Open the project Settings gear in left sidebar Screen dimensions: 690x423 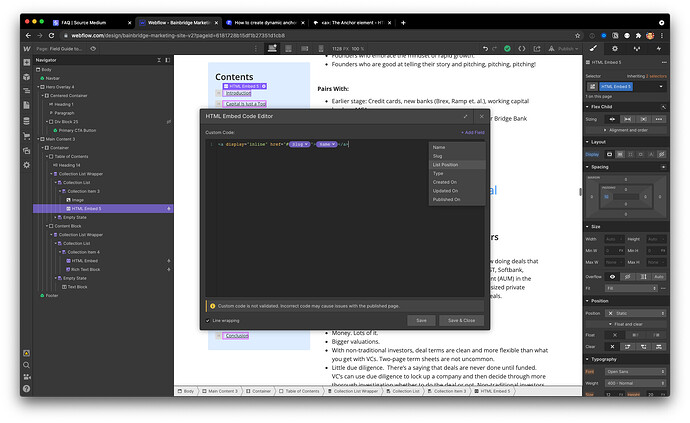point(27,165)
